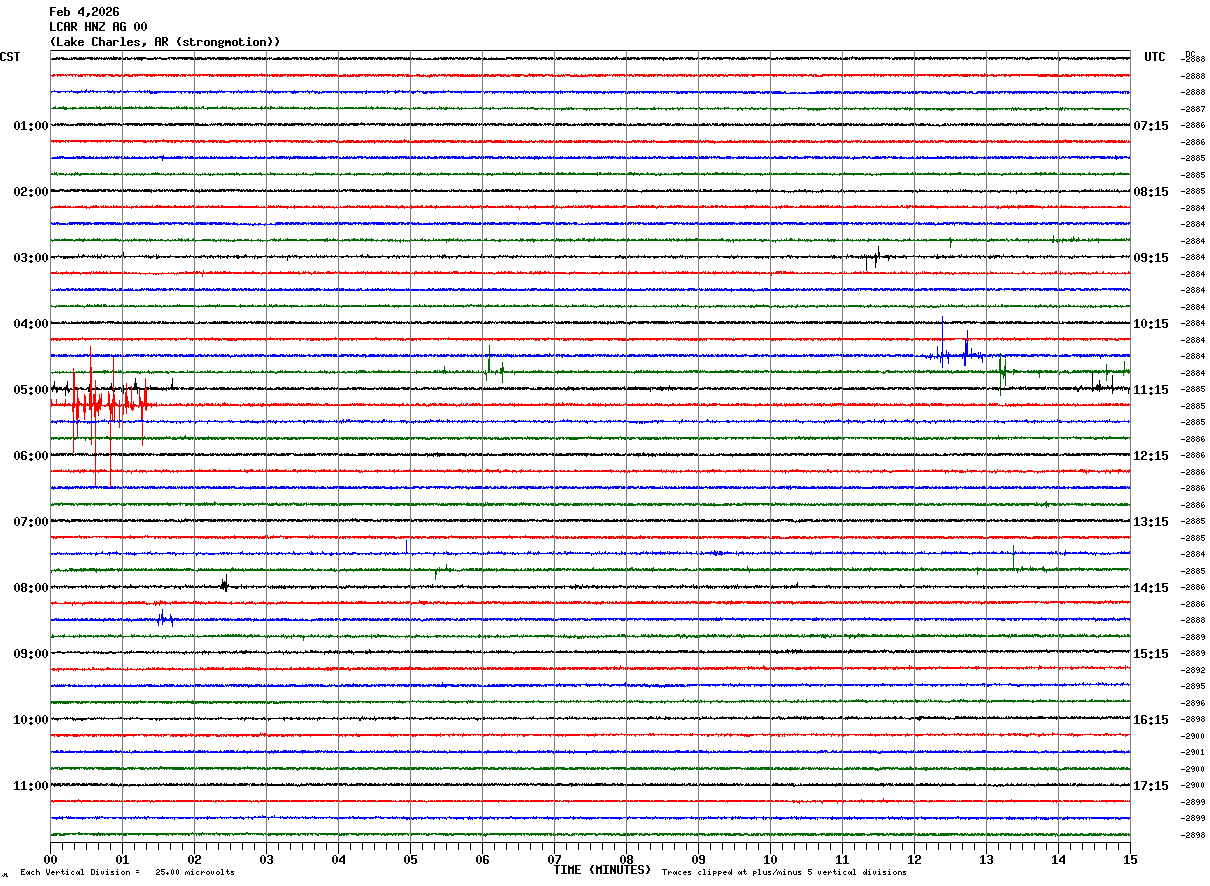
Task: Click the Feb 4,2026 date header
Action: point(84,12)
